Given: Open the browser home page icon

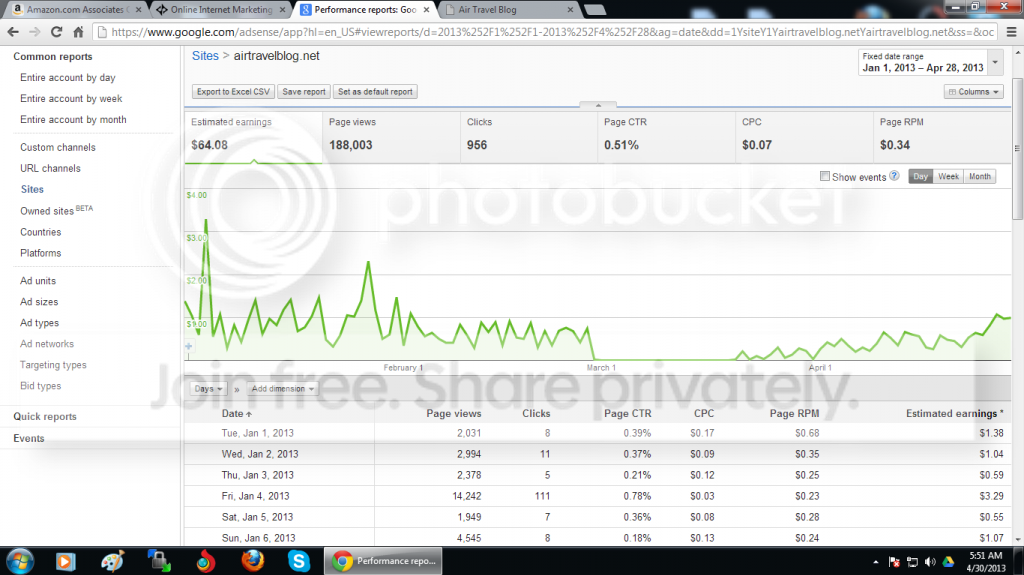Looking at the screenshot, I should pos(78,31).
